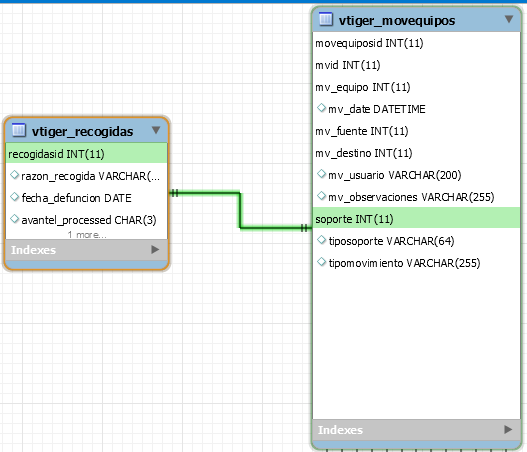Click the tipomovimiento column diamond icon

322,262
